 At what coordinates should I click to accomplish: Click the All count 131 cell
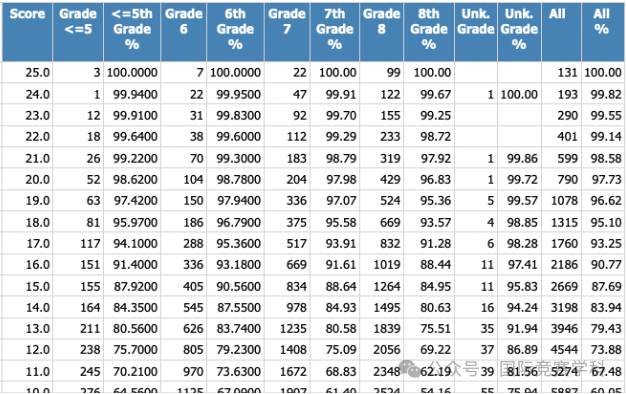click(x=561, y=73)
